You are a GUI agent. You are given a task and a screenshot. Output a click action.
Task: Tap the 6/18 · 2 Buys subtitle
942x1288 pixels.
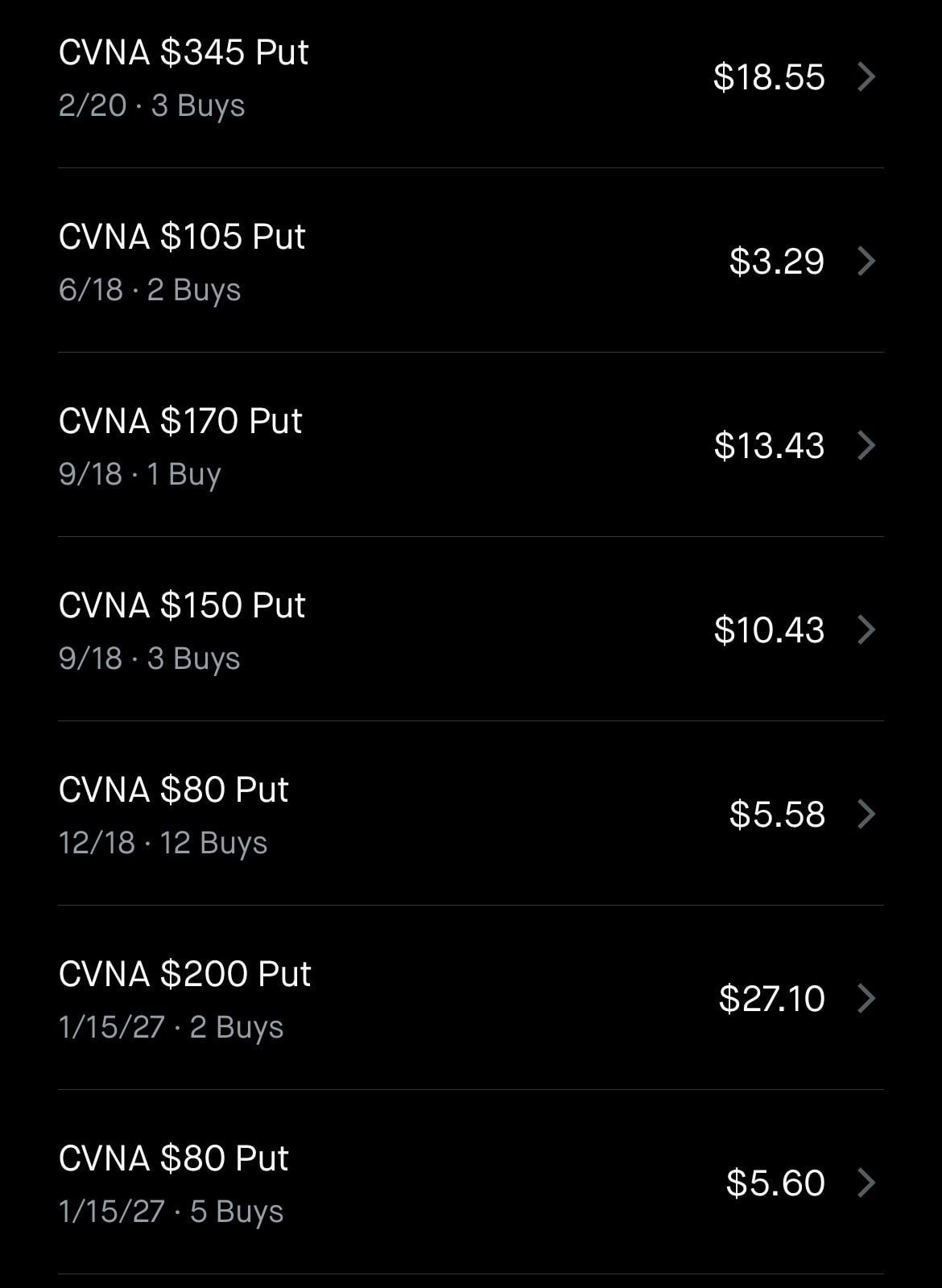(x=150, y=290)
